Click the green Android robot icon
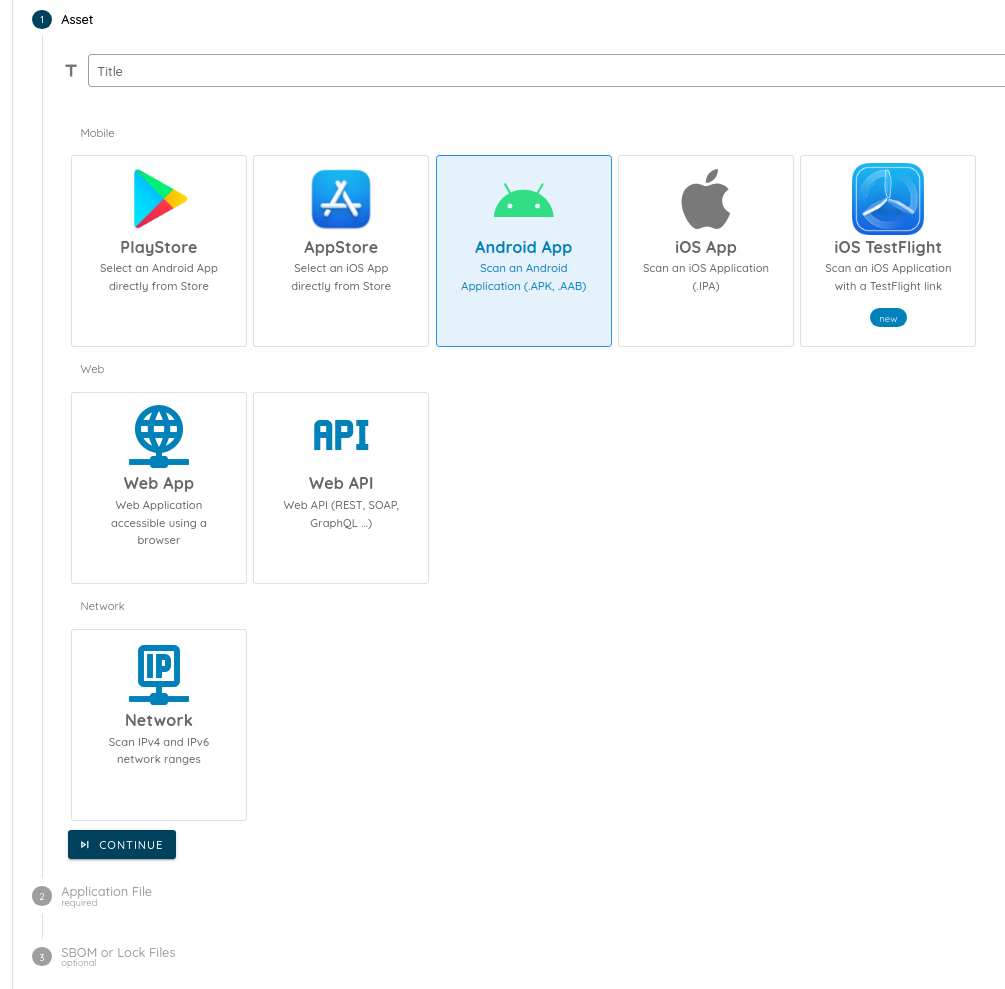The width and height of the screenshot is (1005, 989). pos(524,200)
